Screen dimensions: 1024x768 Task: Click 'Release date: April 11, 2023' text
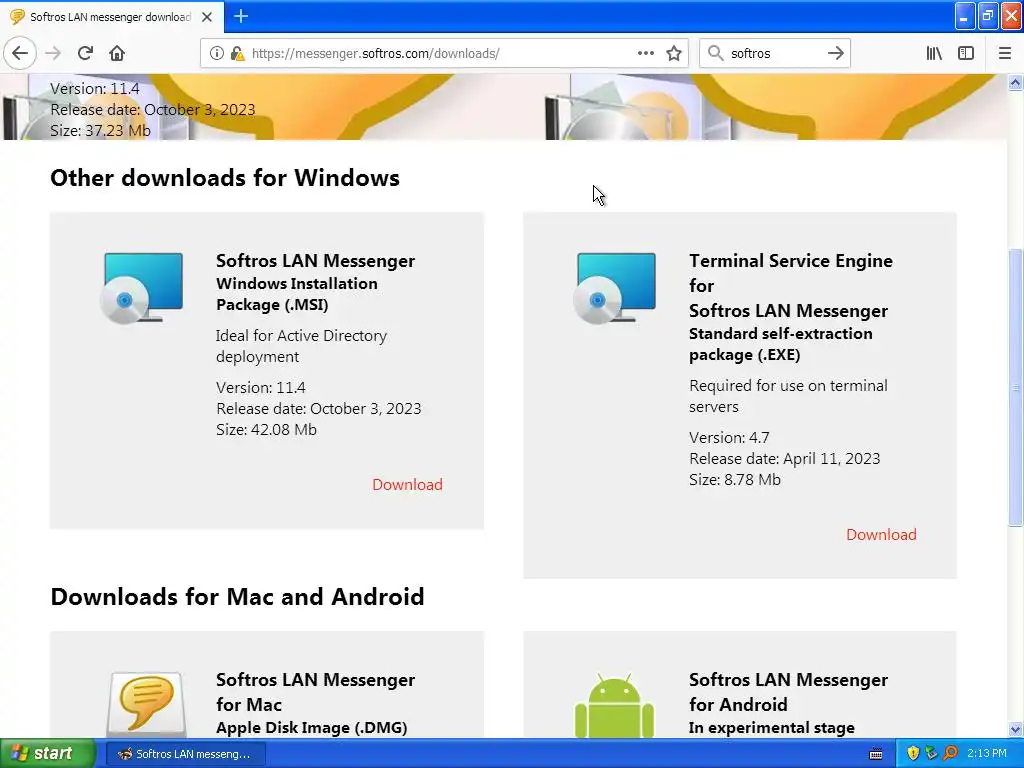coord(784,458)
